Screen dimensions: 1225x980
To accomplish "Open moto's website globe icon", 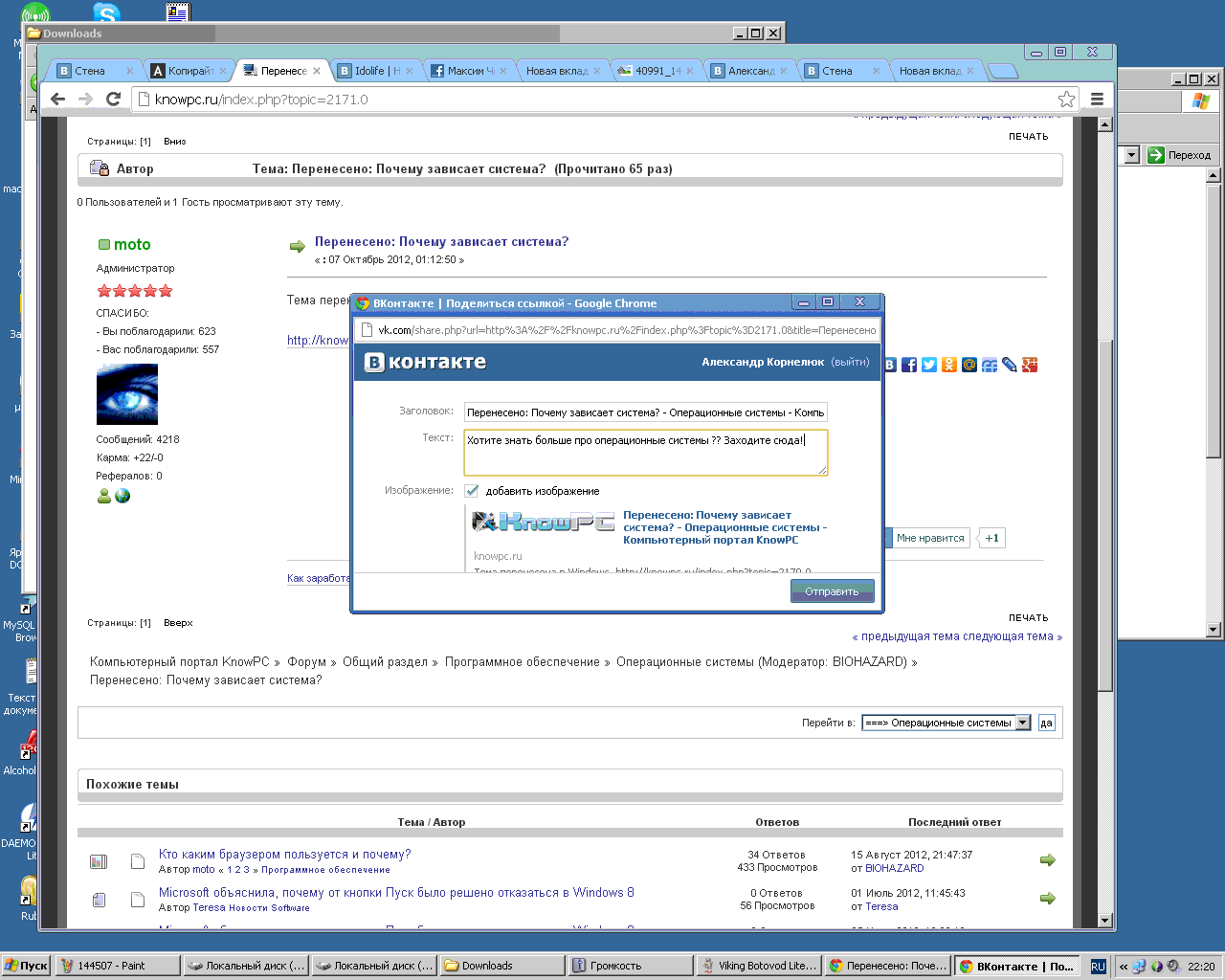I will pos(122,496).
